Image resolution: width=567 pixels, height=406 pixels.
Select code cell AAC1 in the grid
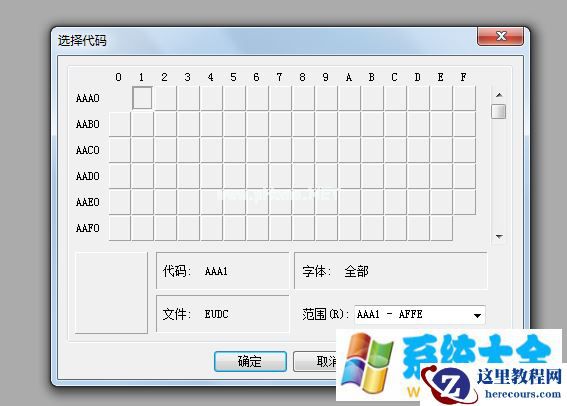(142, 150)
